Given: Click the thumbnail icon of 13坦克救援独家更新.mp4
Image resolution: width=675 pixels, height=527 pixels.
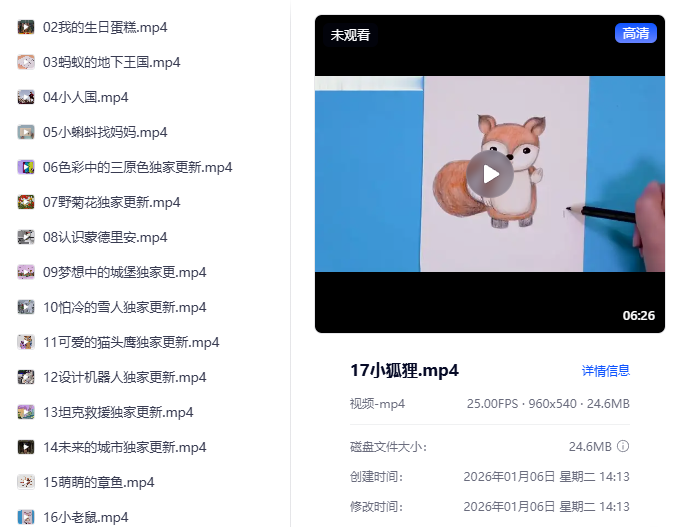Looking at the screenshot, I should [26, 412].
